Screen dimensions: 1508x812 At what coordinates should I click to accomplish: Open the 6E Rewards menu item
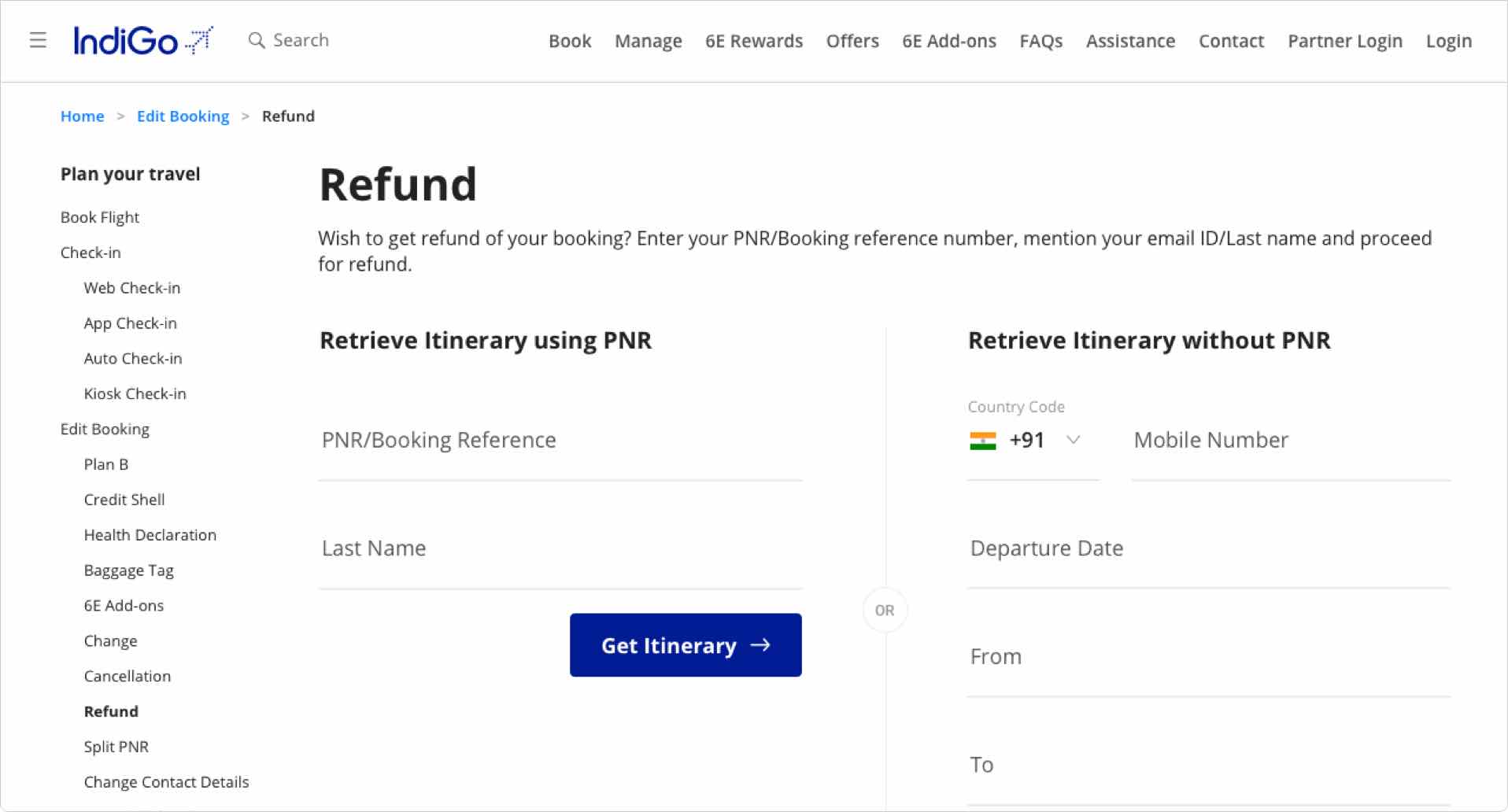tap(753, 41)
